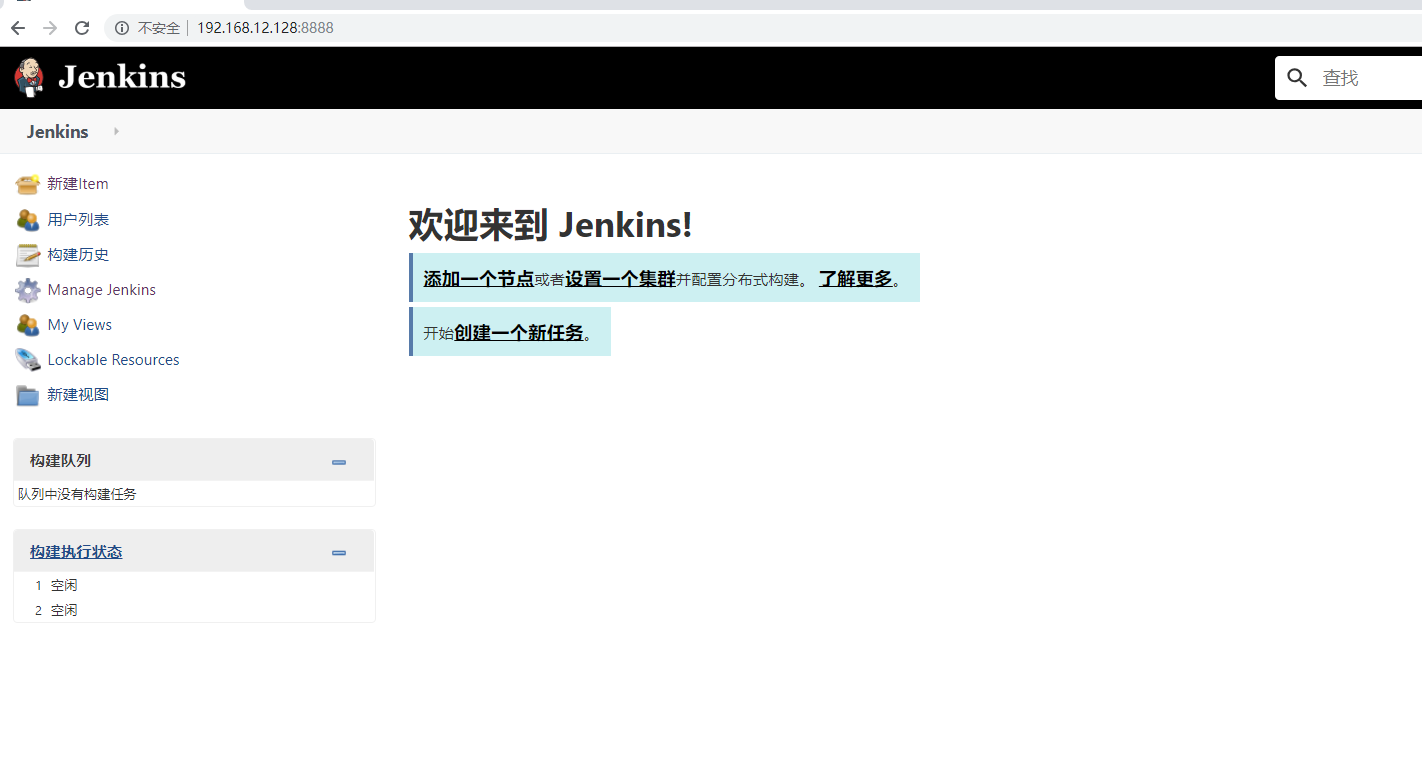This screenshot has height=772, width=1422.
Task: Click the My Views people icon
Action: tap(28, 325)
